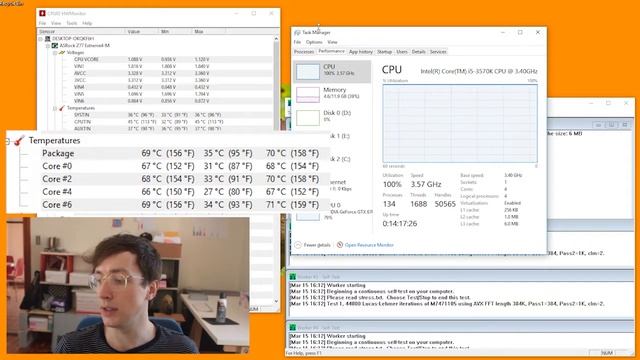
Task: Click the HWMonitor app icon in title bar
Action: (42, 13)
